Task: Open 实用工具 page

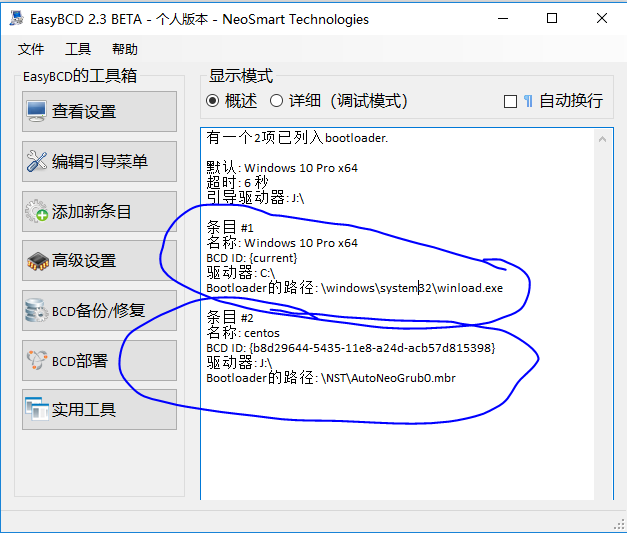Action: pos(99,410)
